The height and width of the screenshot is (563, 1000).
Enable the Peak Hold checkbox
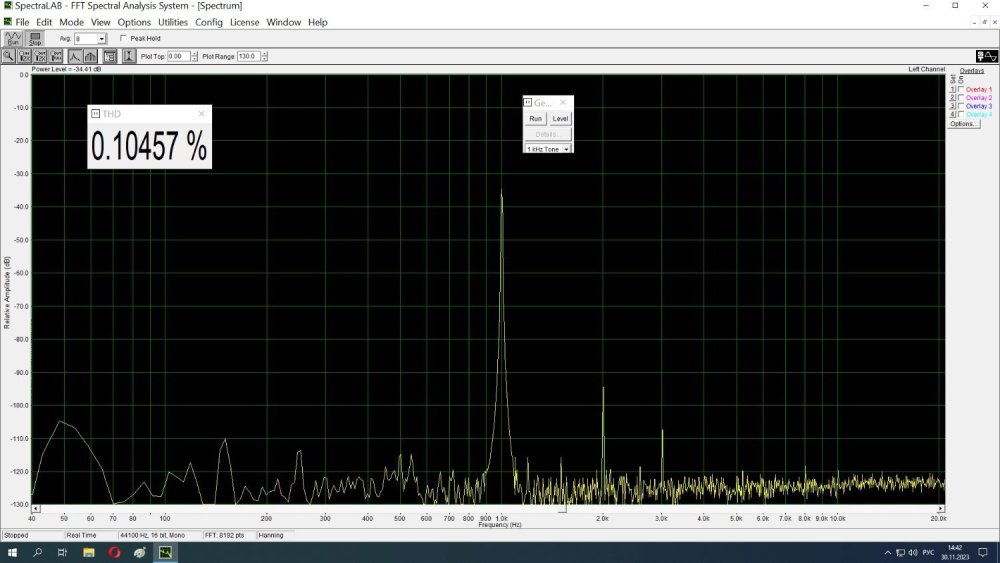coord(123,38)
